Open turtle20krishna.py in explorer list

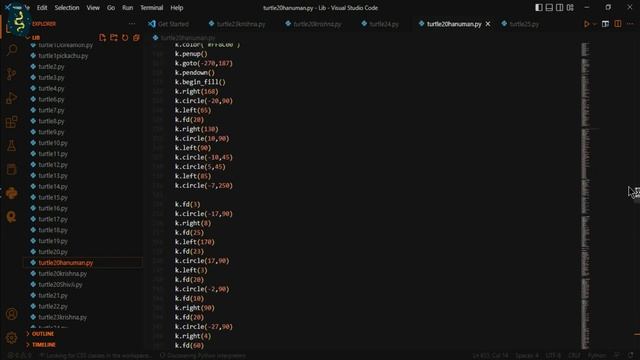(x=62, y=273)
